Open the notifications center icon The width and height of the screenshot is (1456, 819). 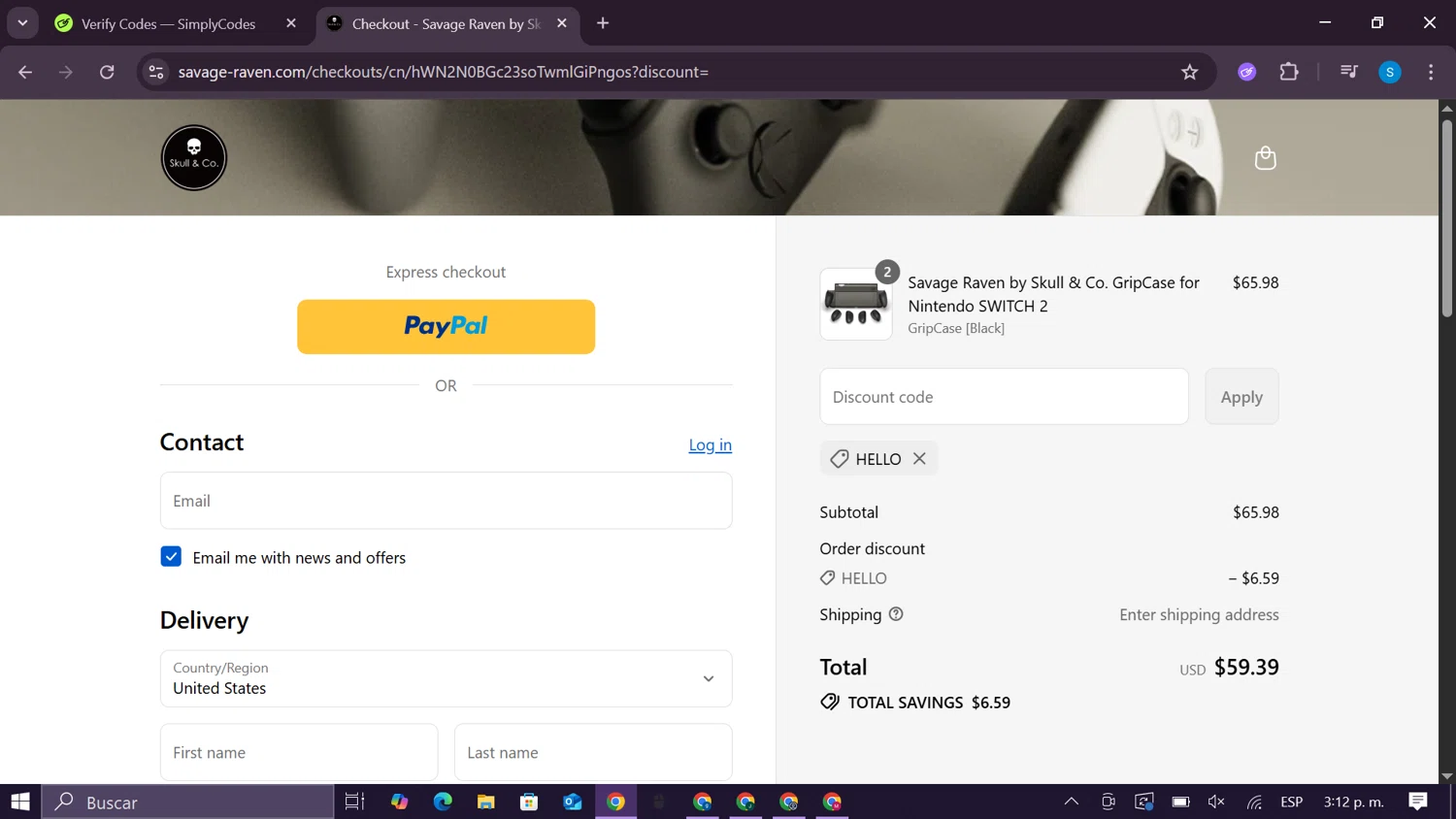[1418, 802]
